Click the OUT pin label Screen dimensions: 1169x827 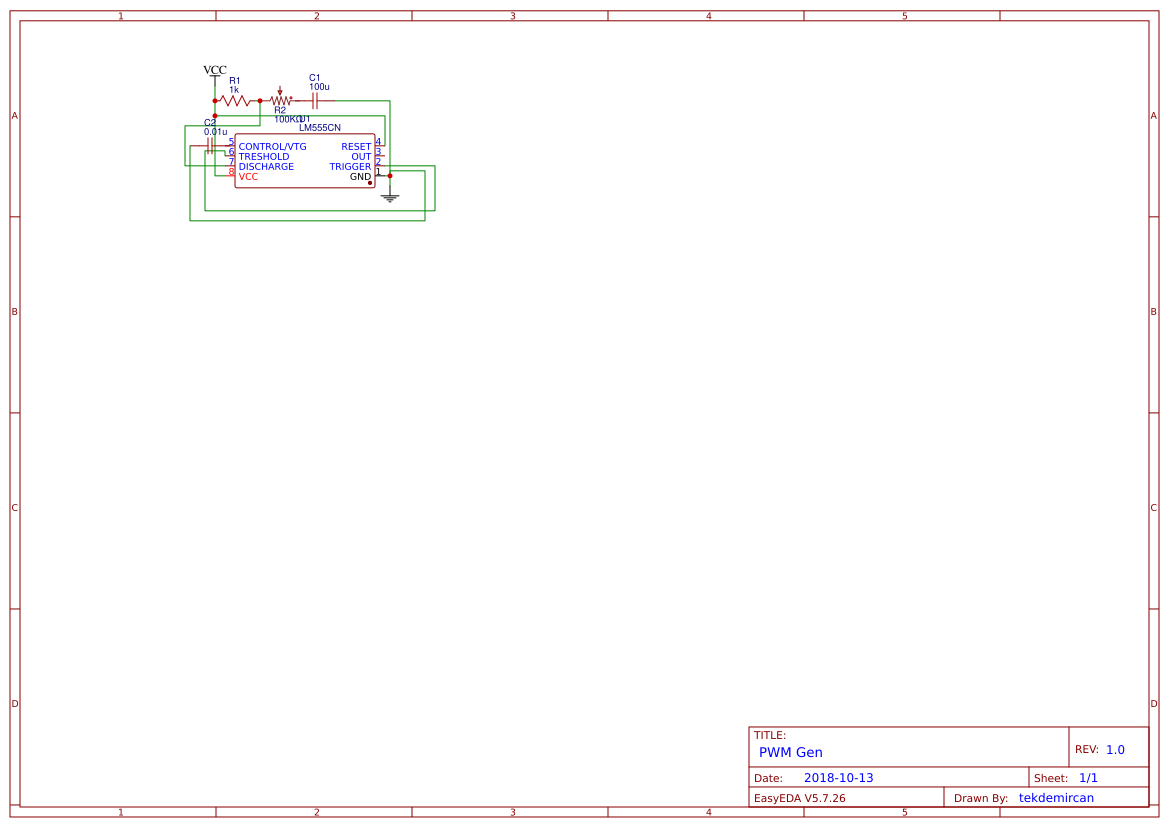[x=361, y=156]
